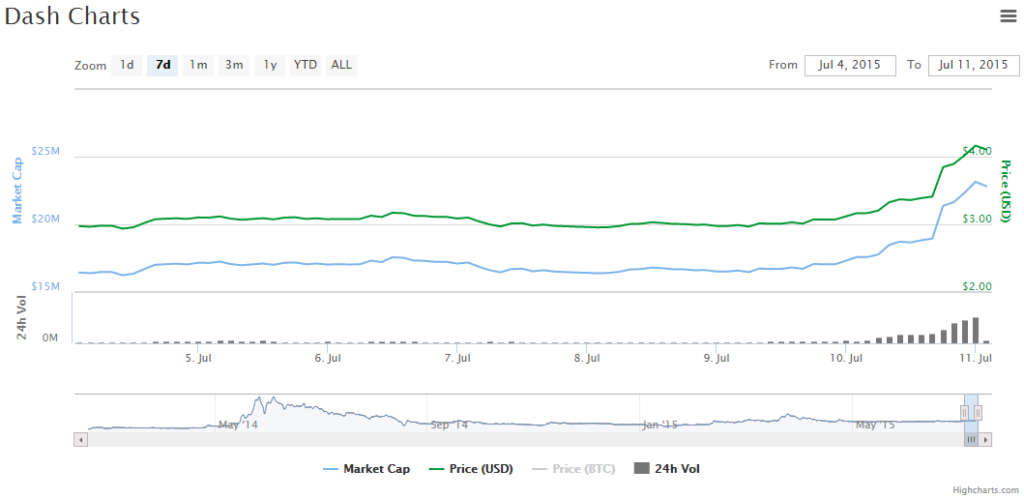Click the $3.00 price axis label
The height and width of the screenshot is (499, 1024).
pos(977,219)
